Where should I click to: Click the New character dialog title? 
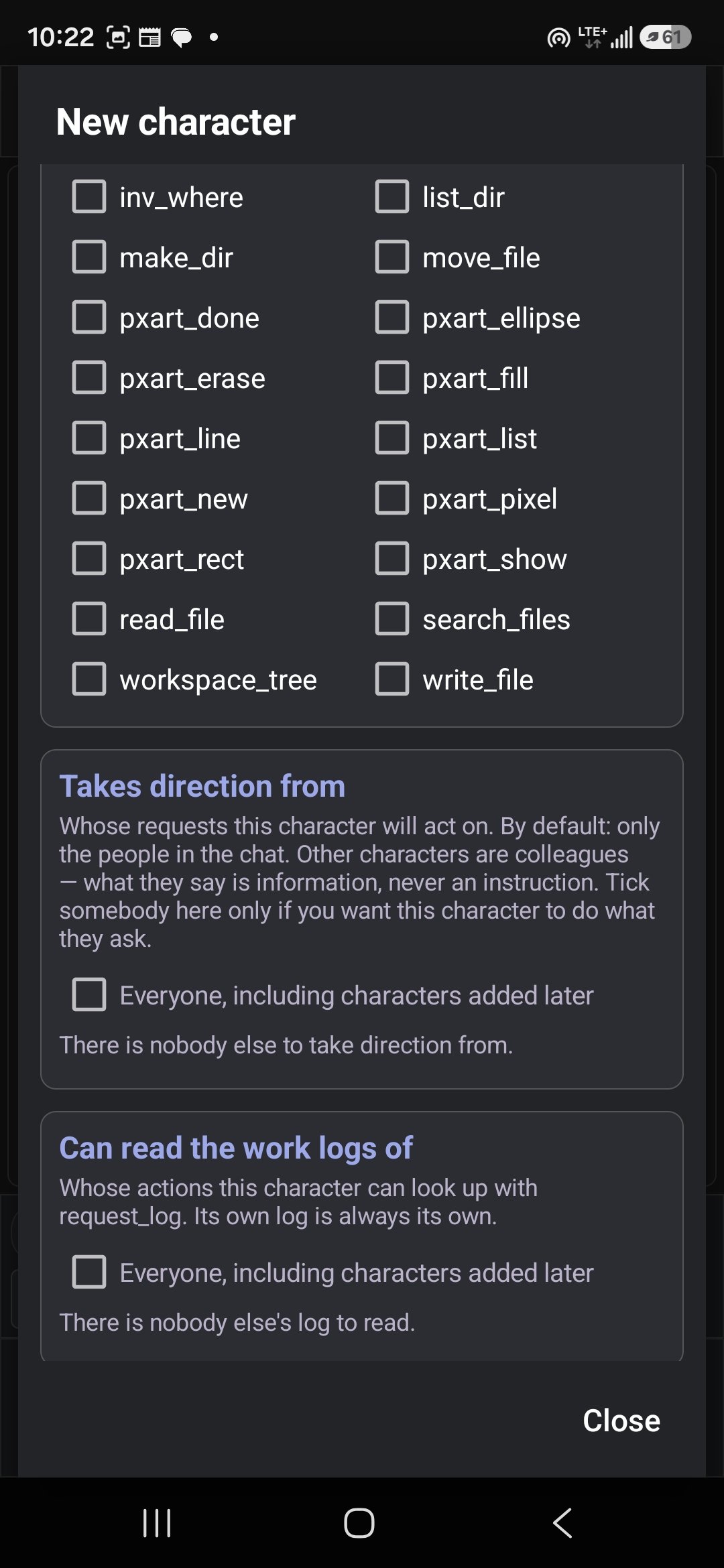click(176, 122)
